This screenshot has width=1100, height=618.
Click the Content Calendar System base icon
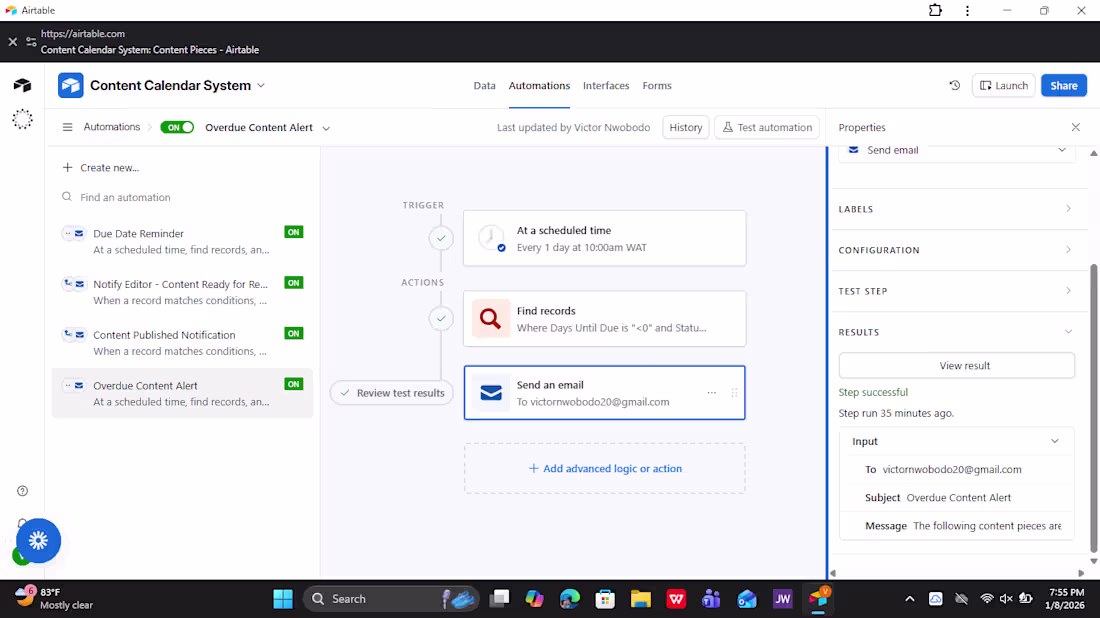pos(71,86)
